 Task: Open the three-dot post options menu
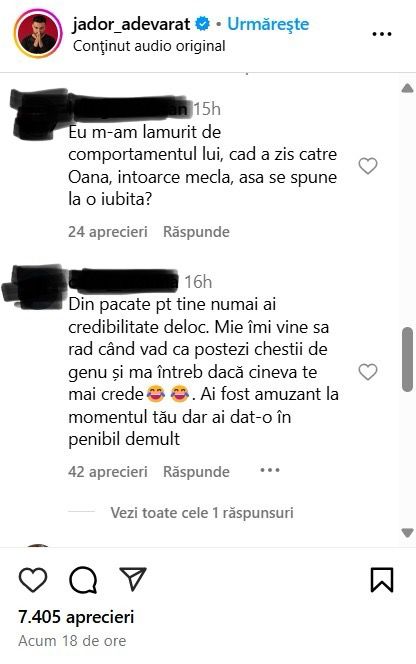tap(381, 34)
